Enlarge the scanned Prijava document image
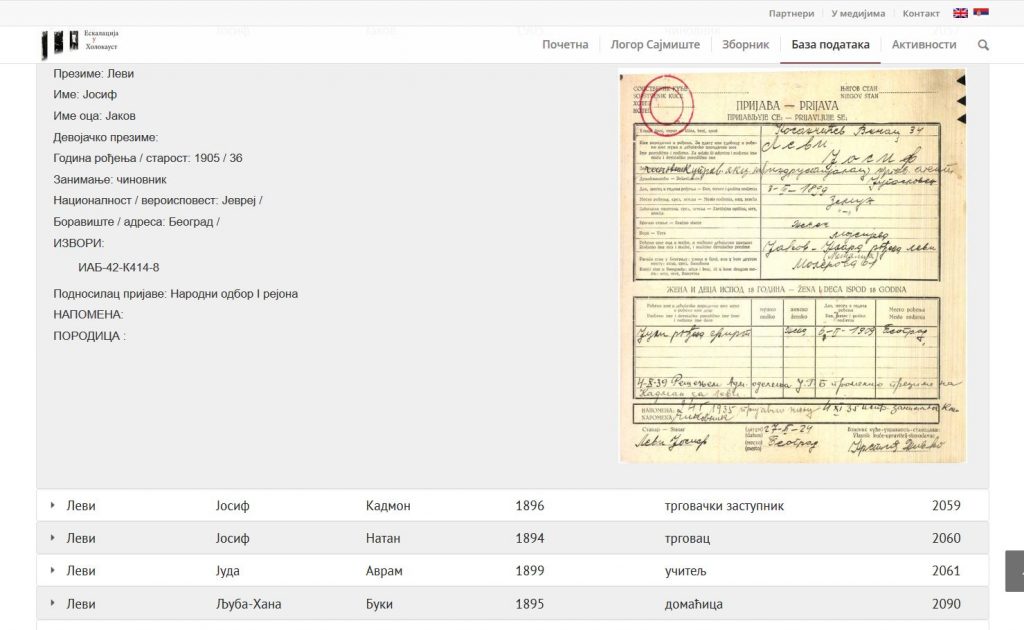This screenshot has height=630, width=1024. pos(791,265)
